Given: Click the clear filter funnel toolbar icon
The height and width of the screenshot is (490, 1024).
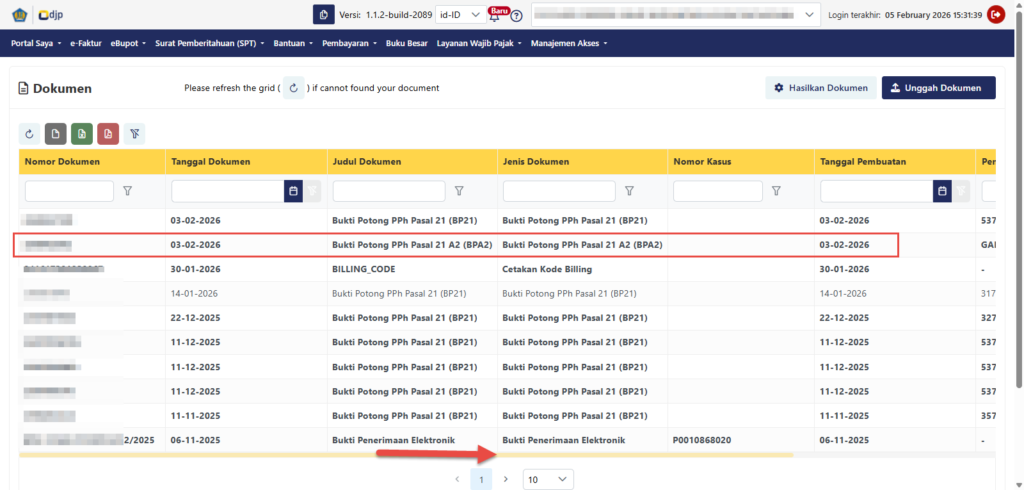Looking at the screenshot, I should (134, 134).
